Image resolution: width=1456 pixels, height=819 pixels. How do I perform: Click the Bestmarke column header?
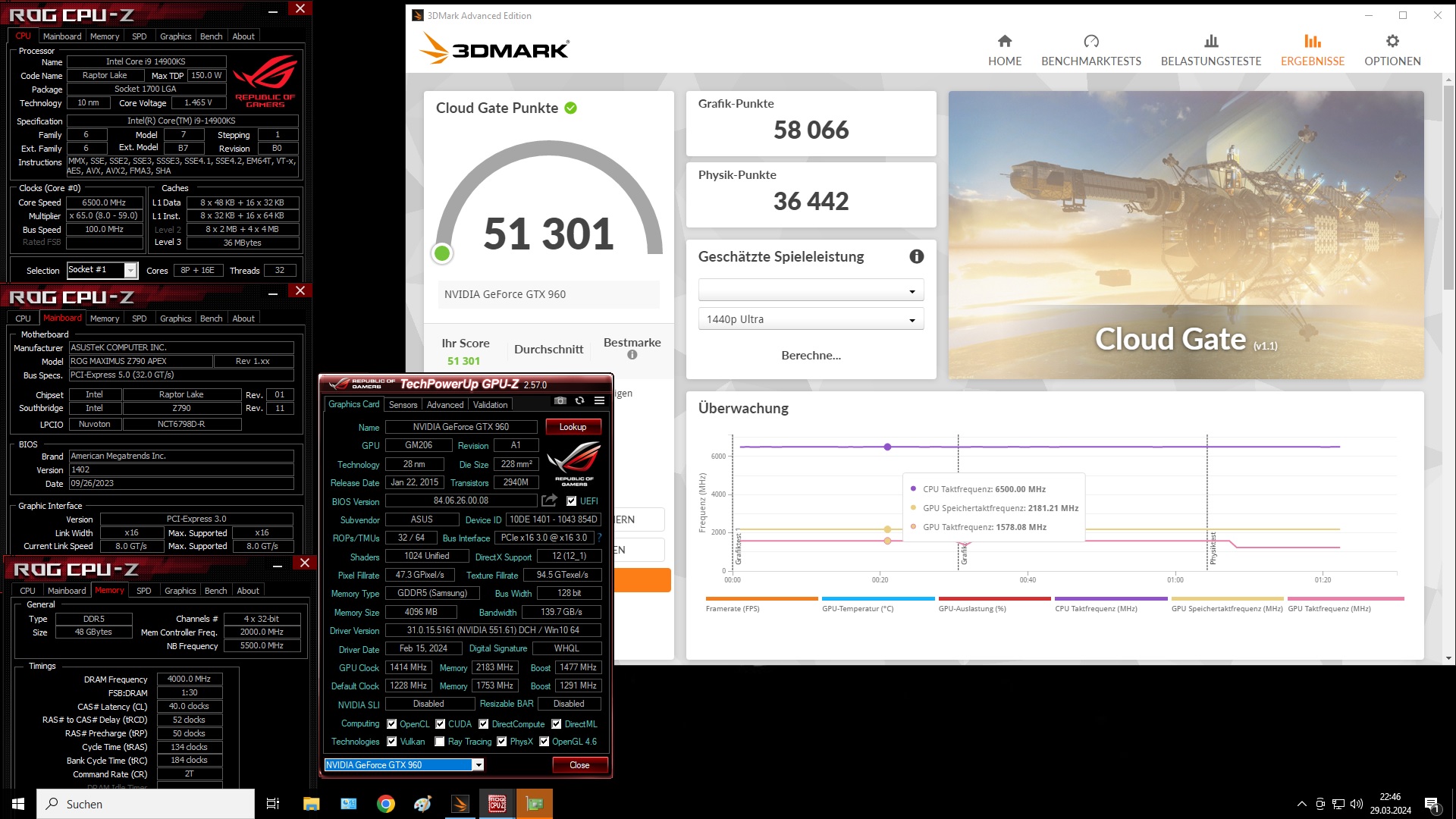coord(632,343)
